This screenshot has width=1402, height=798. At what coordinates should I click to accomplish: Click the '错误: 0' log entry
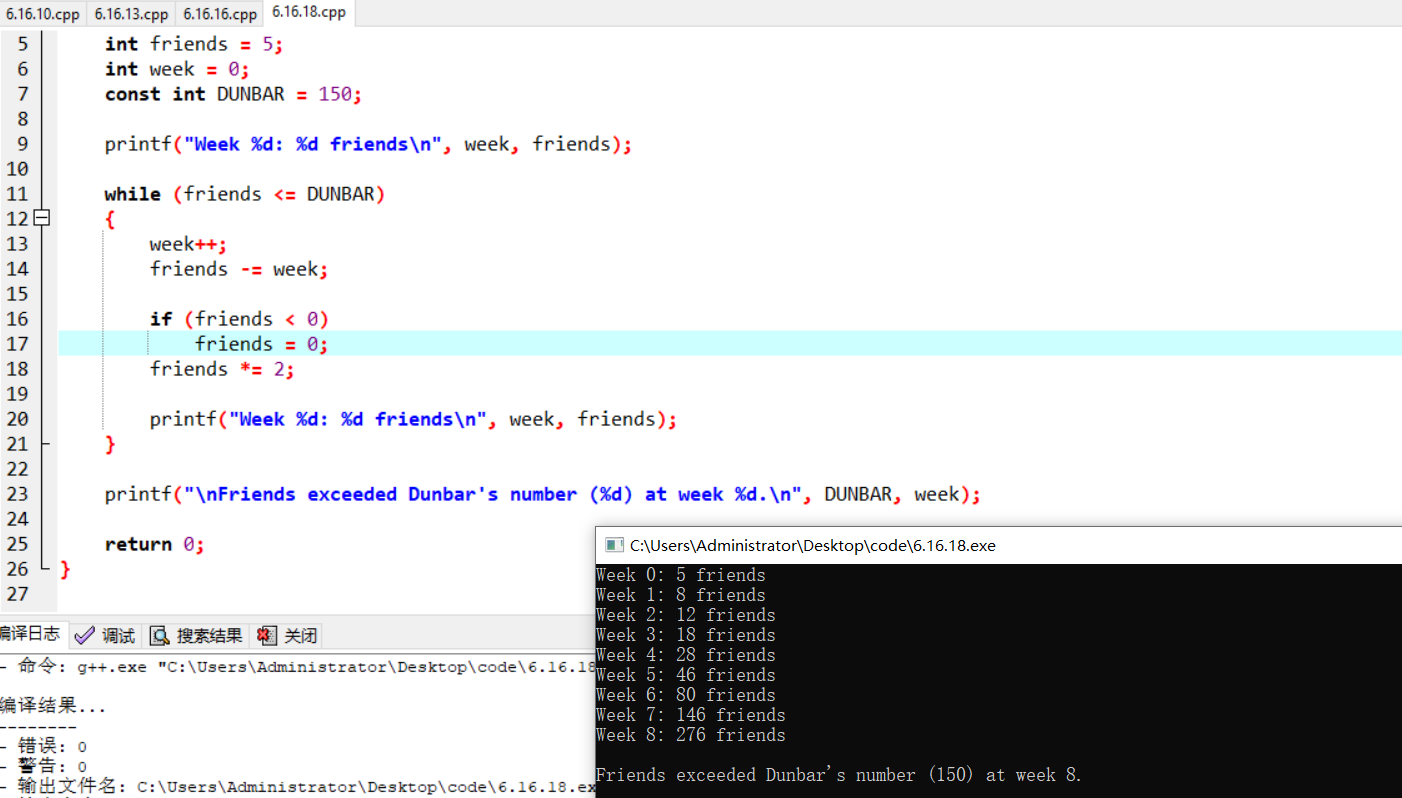(44, 747)
